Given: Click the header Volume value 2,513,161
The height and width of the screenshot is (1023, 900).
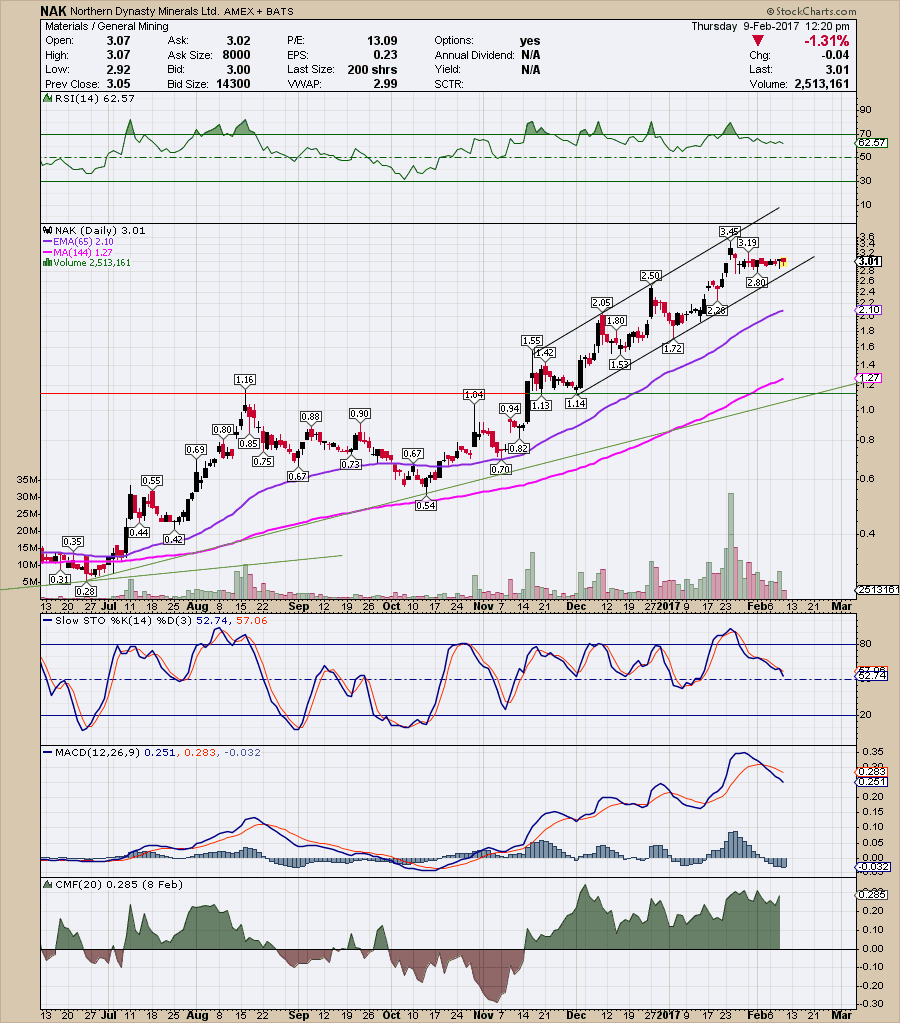Looking at the screenshot, I should pyautogui.click(x=822, y=84).
